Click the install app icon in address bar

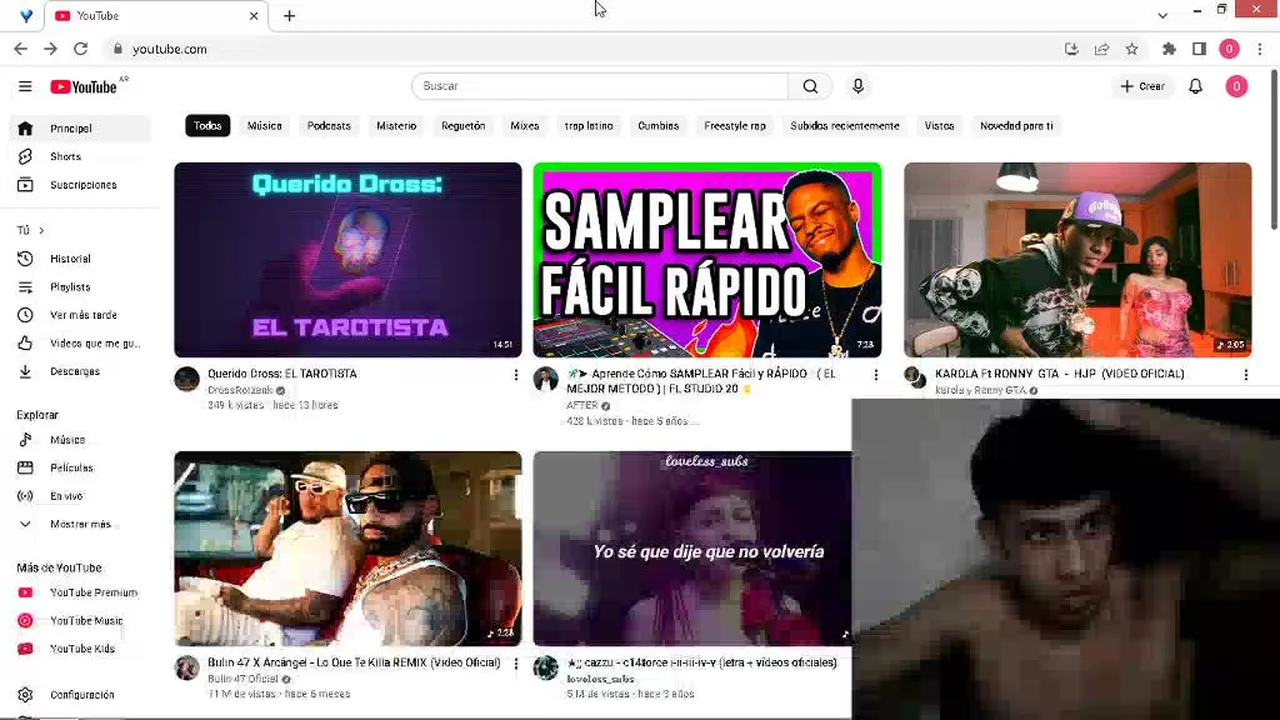1071,49
